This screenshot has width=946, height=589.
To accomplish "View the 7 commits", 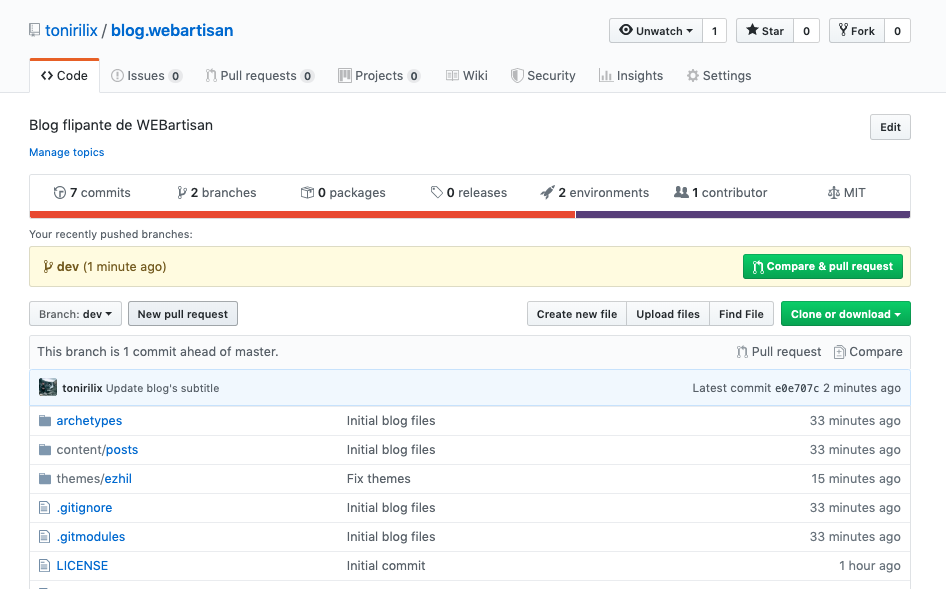I will pos(92,193).
